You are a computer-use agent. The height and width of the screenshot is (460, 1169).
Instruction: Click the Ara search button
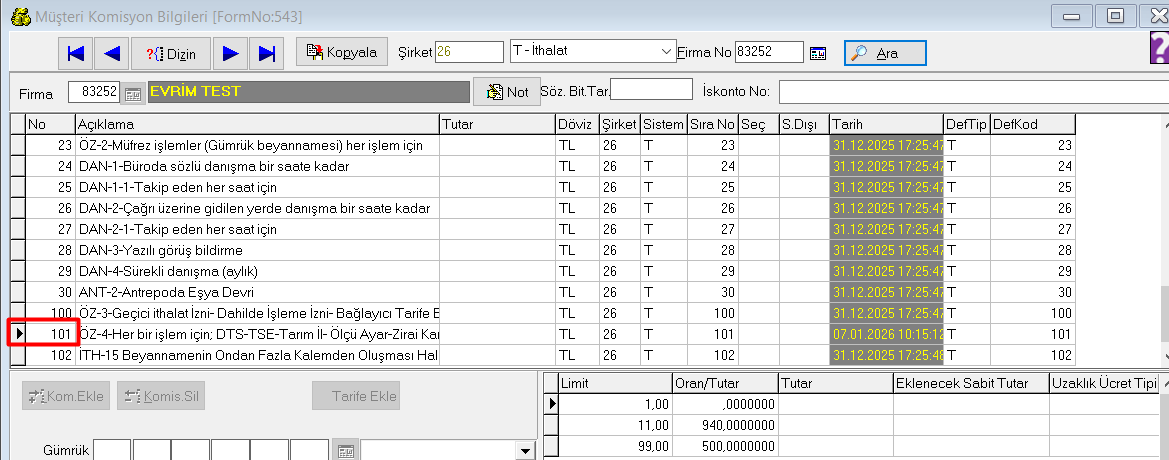[x=885, y=53]
